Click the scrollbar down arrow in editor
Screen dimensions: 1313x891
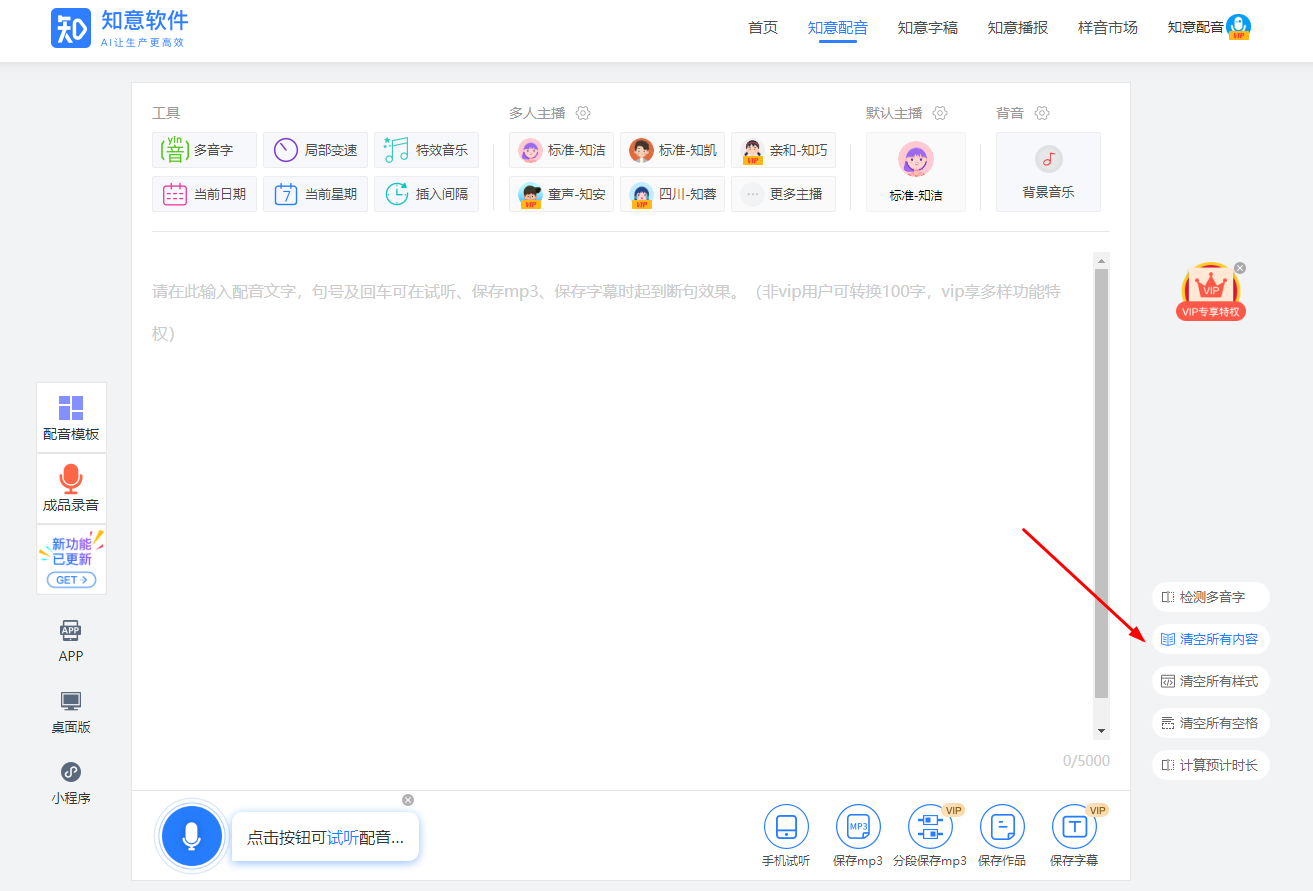click(1101, 731)
